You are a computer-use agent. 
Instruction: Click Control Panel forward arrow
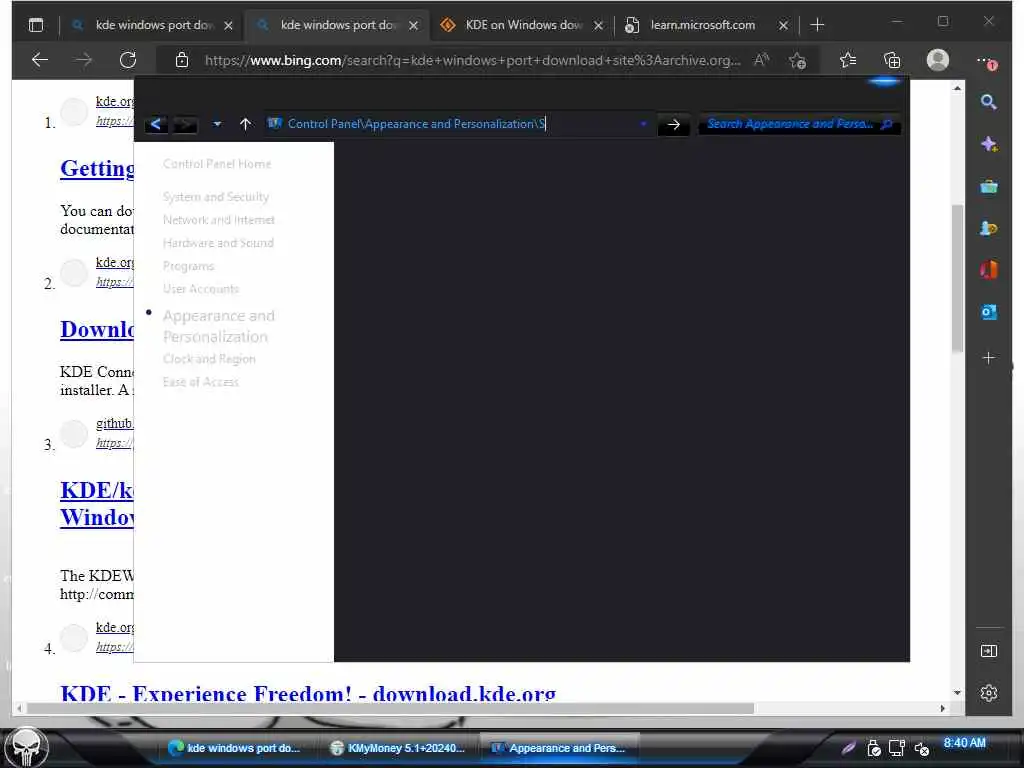(185, 124)
